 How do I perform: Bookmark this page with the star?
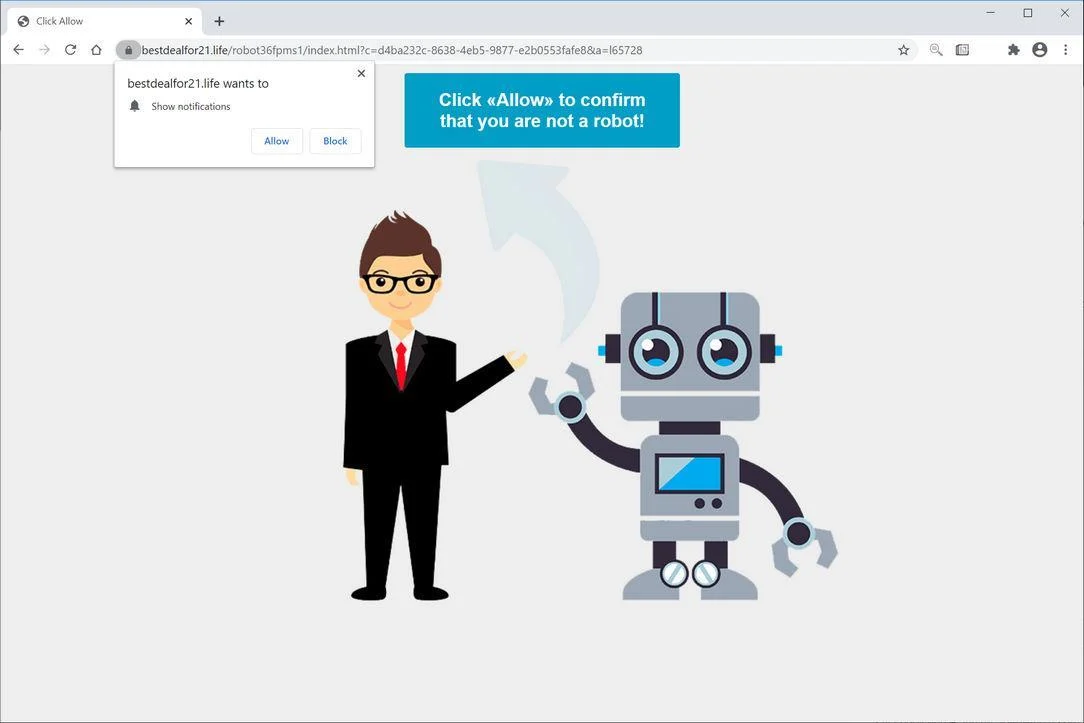[904, 50]
